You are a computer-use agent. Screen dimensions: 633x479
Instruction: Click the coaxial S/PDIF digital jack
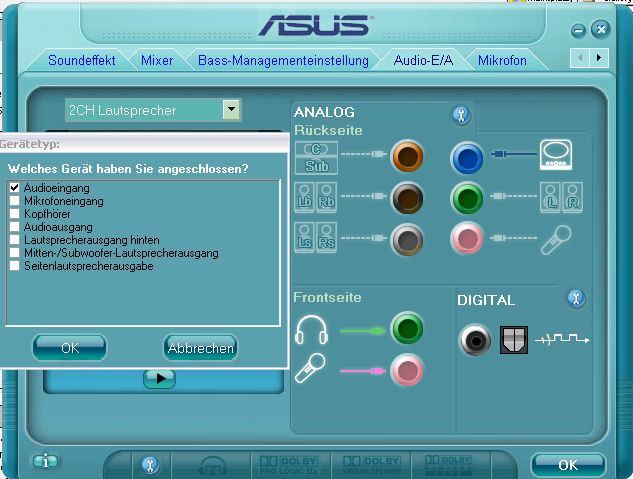point(476,340)
